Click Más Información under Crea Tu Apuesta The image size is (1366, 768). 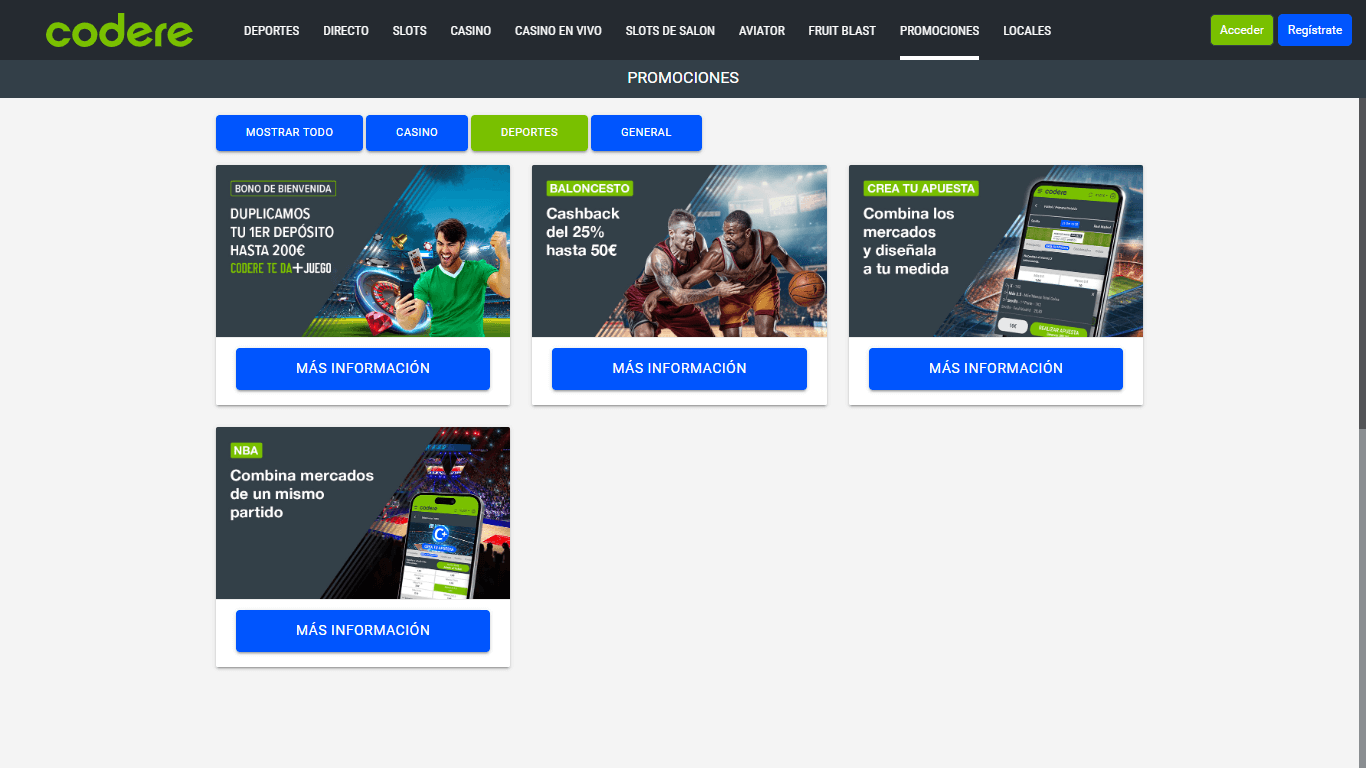tap(996, 369)
